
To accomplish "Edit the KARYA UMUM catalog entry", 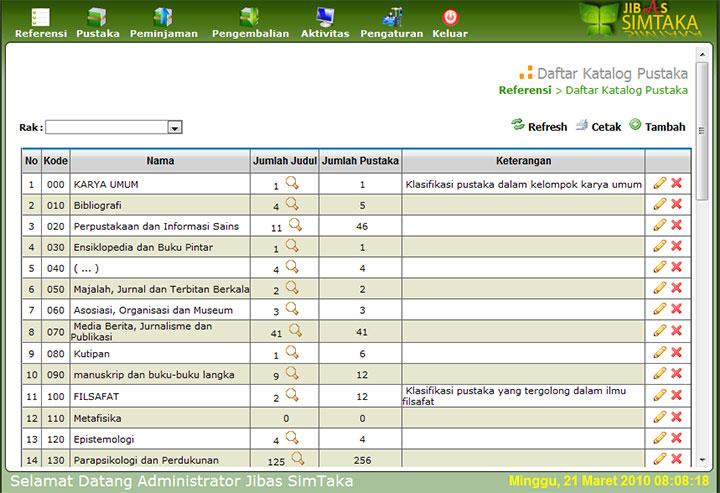I will pos(660,183).
